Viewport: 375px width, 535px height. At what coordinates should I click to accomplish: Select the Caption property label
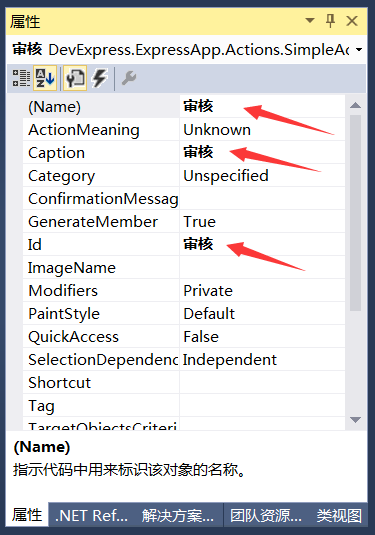point(101,153)
